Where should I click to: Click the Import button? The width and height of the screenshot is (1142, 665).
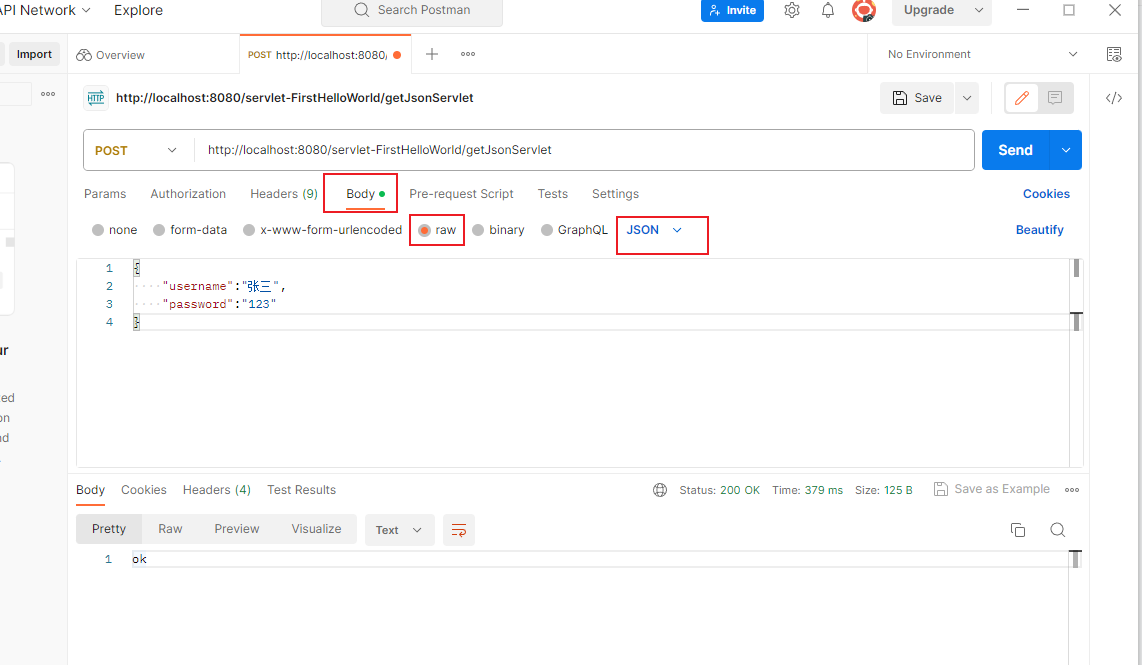(x=34, y=54)
